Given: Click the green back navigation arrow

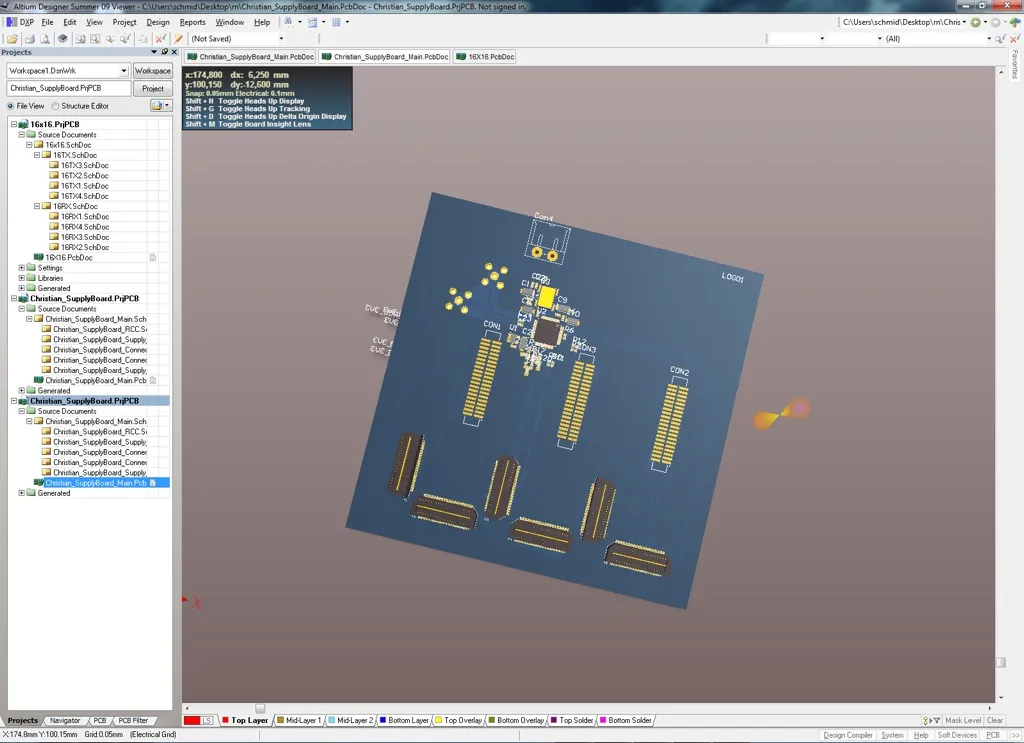Looking at the screenshot, I should tap(975, 22).
